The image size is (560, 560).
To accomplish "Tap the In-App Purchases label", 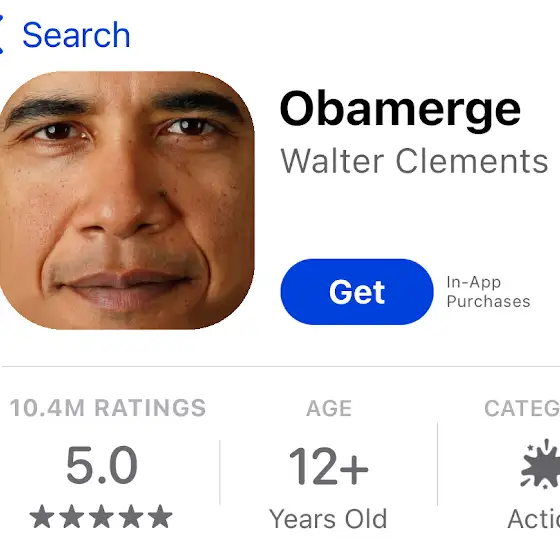I will click(x=488, y=292).
